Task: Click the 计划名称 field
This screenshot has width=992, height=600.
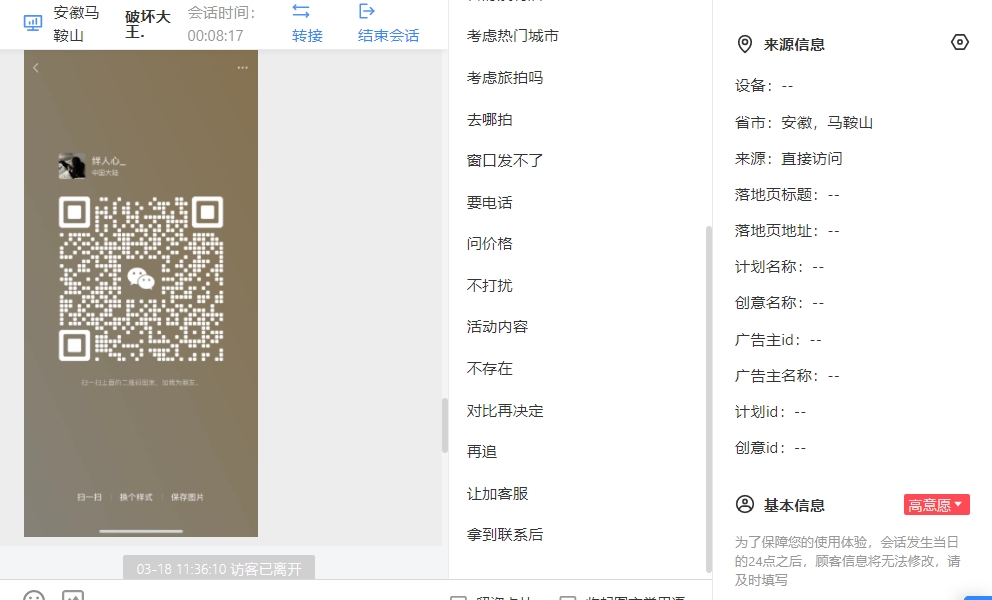Action: (x=779, y=267)
